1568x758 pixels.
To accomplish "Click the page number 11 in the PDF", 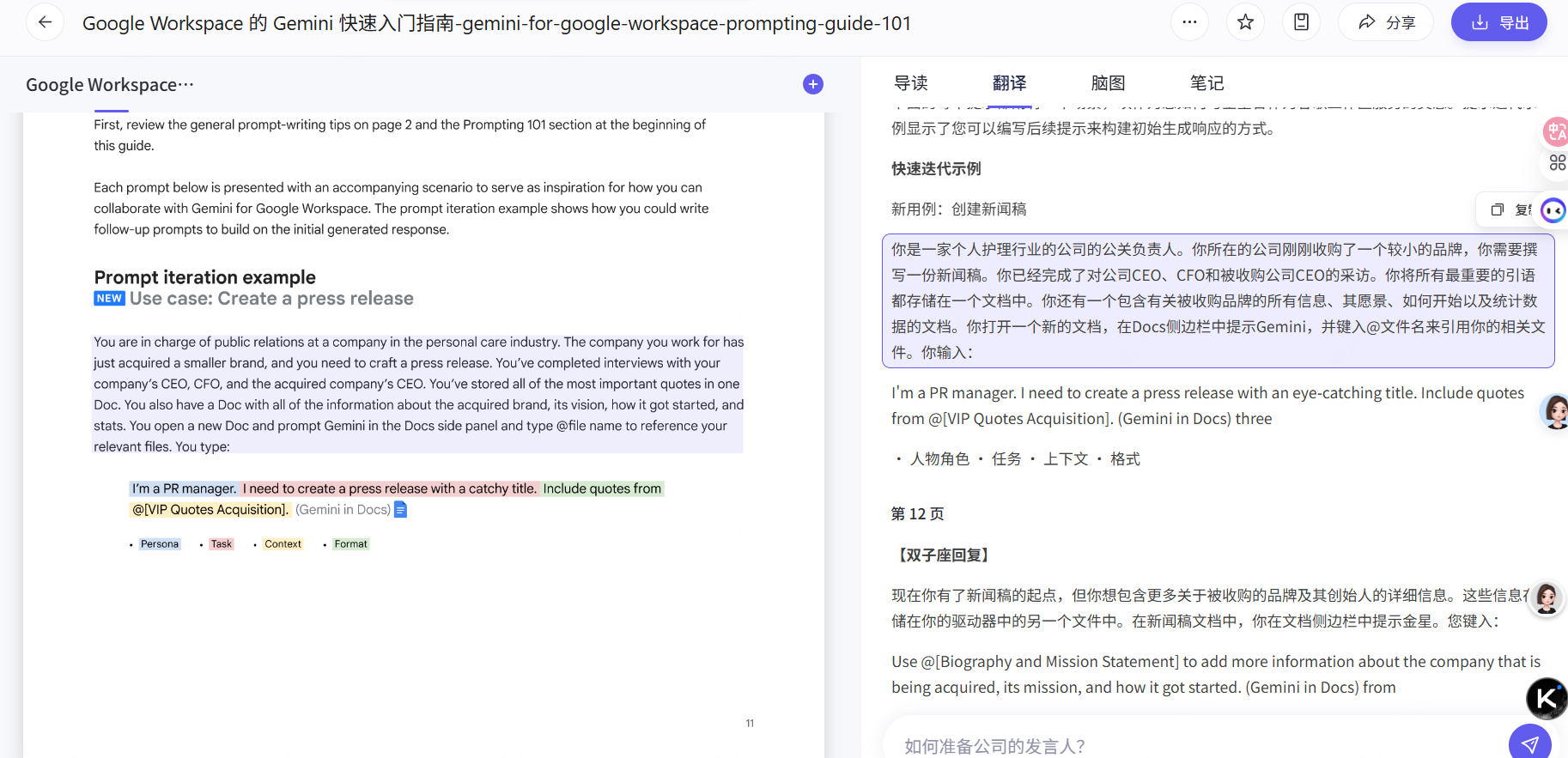I will click(x=750, y=724).
